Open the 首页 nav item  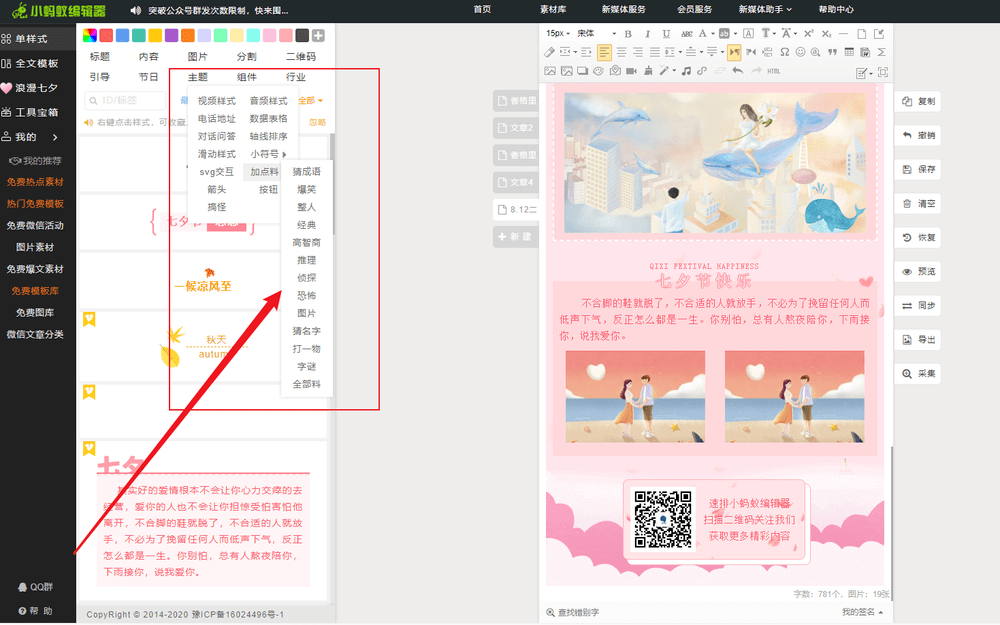(482, 10)
